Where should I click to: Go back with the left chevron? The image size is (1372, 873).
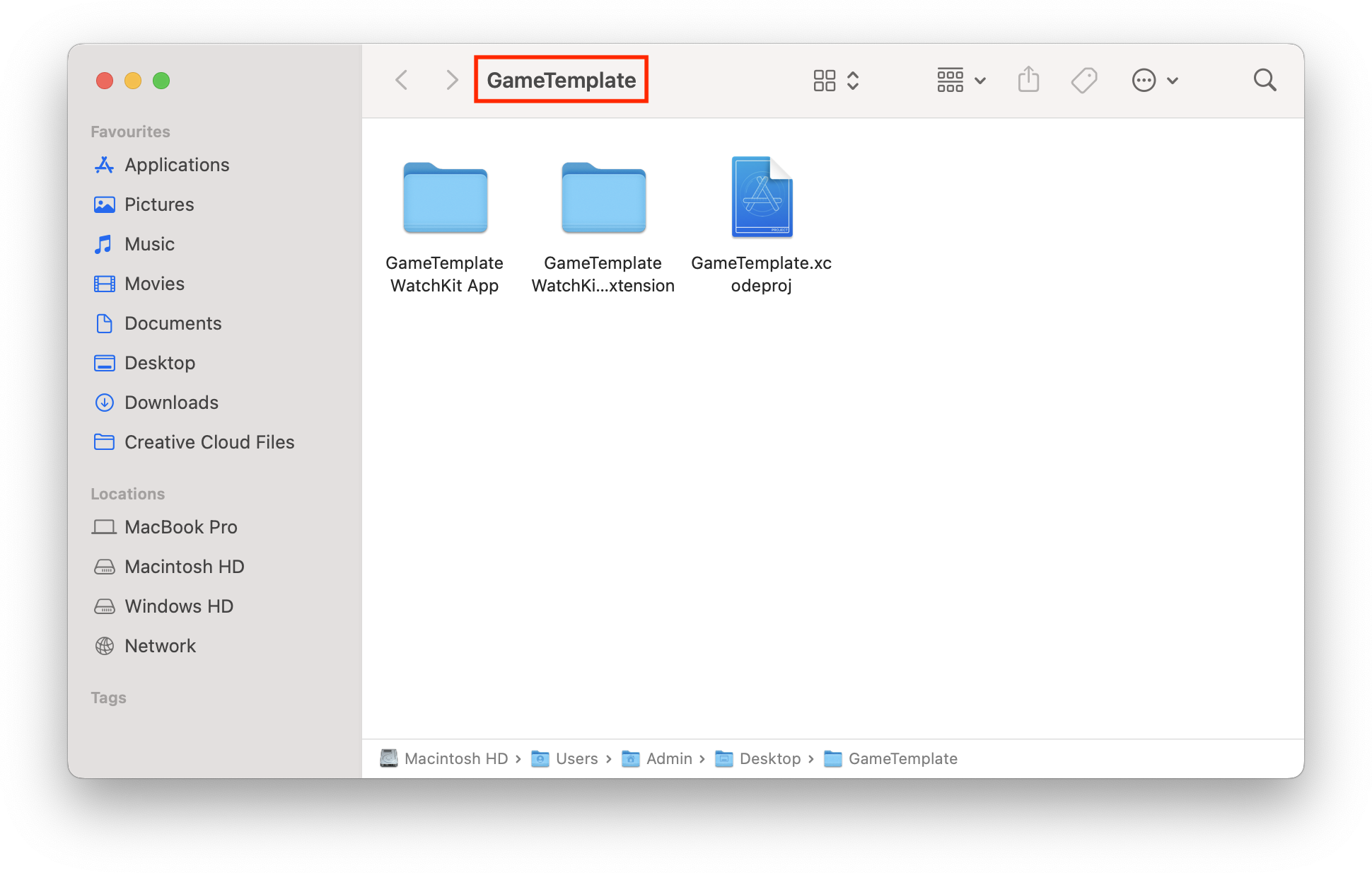click(402, 80)
